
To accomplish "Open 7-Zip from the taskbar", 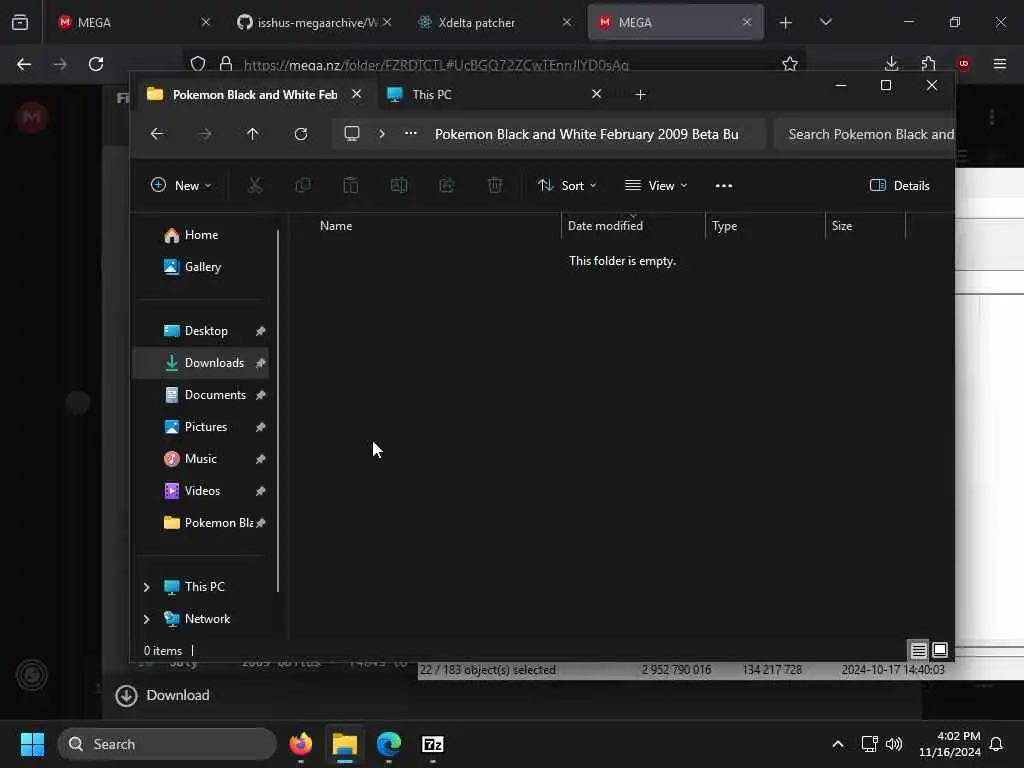I will click(433, 744).
